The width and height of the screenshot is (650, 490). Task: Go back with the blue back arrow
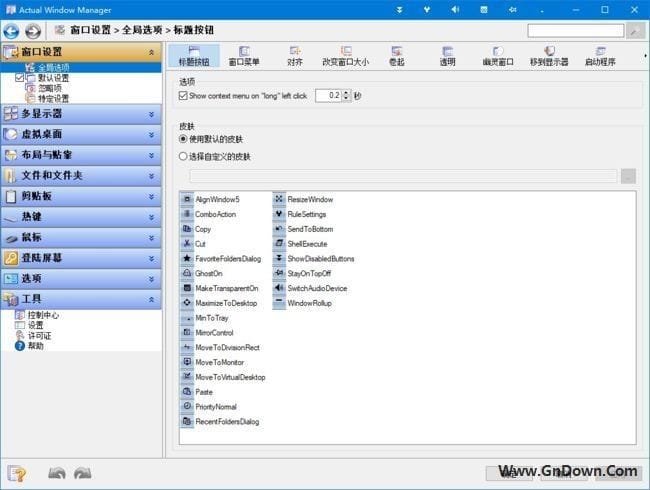pos(11,31)
